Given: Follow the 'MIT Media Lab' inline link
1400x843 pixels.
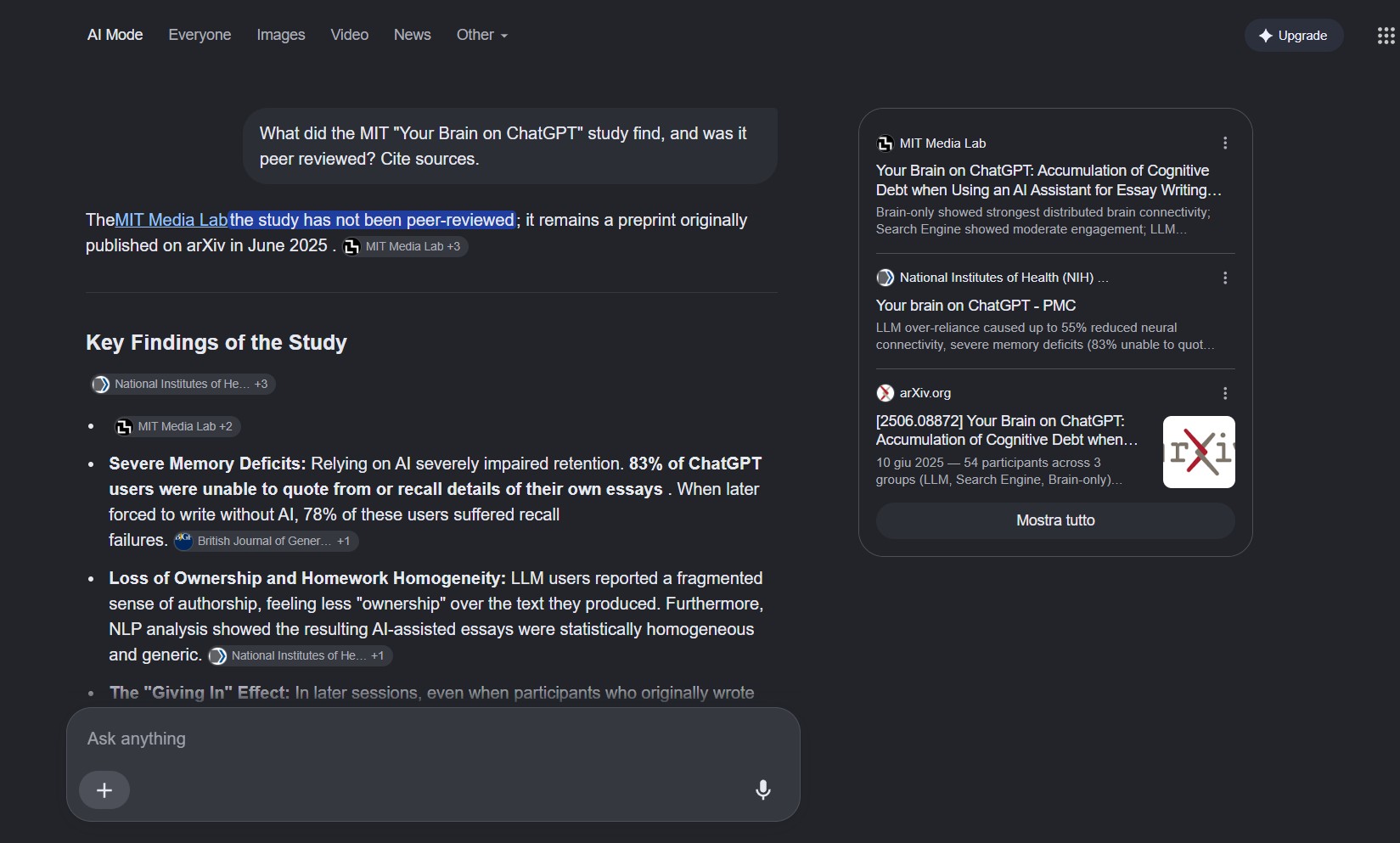Looking at the screenshot, I should [x=171, y=220].
